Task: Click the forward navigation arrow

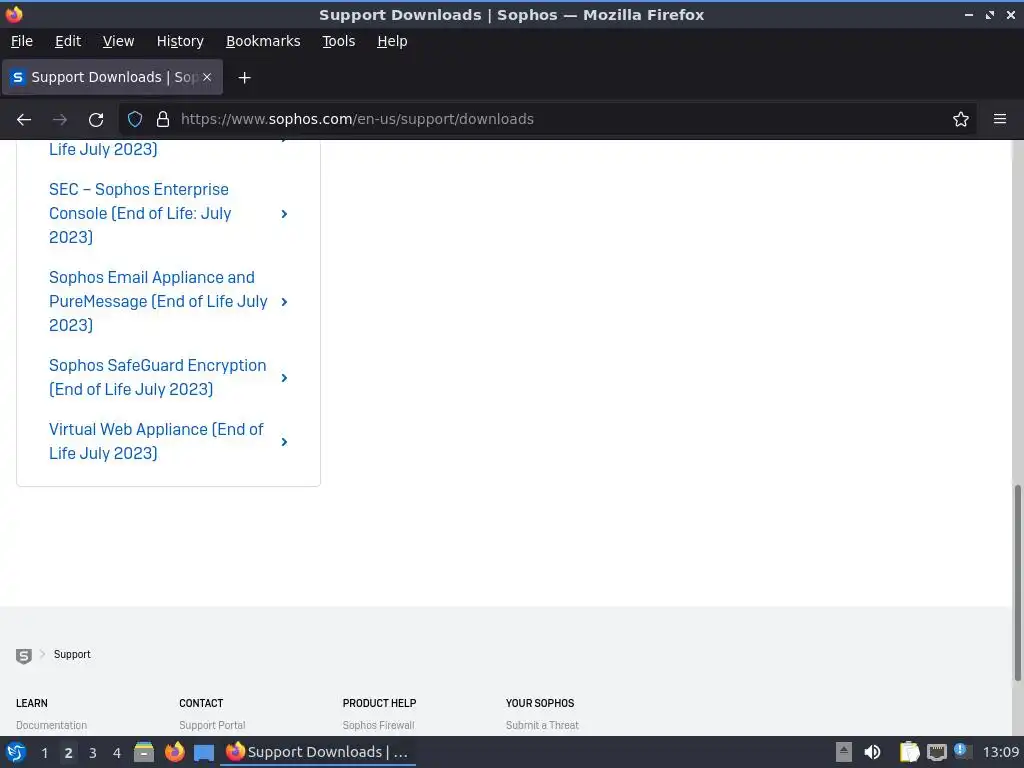Action: 60,120
